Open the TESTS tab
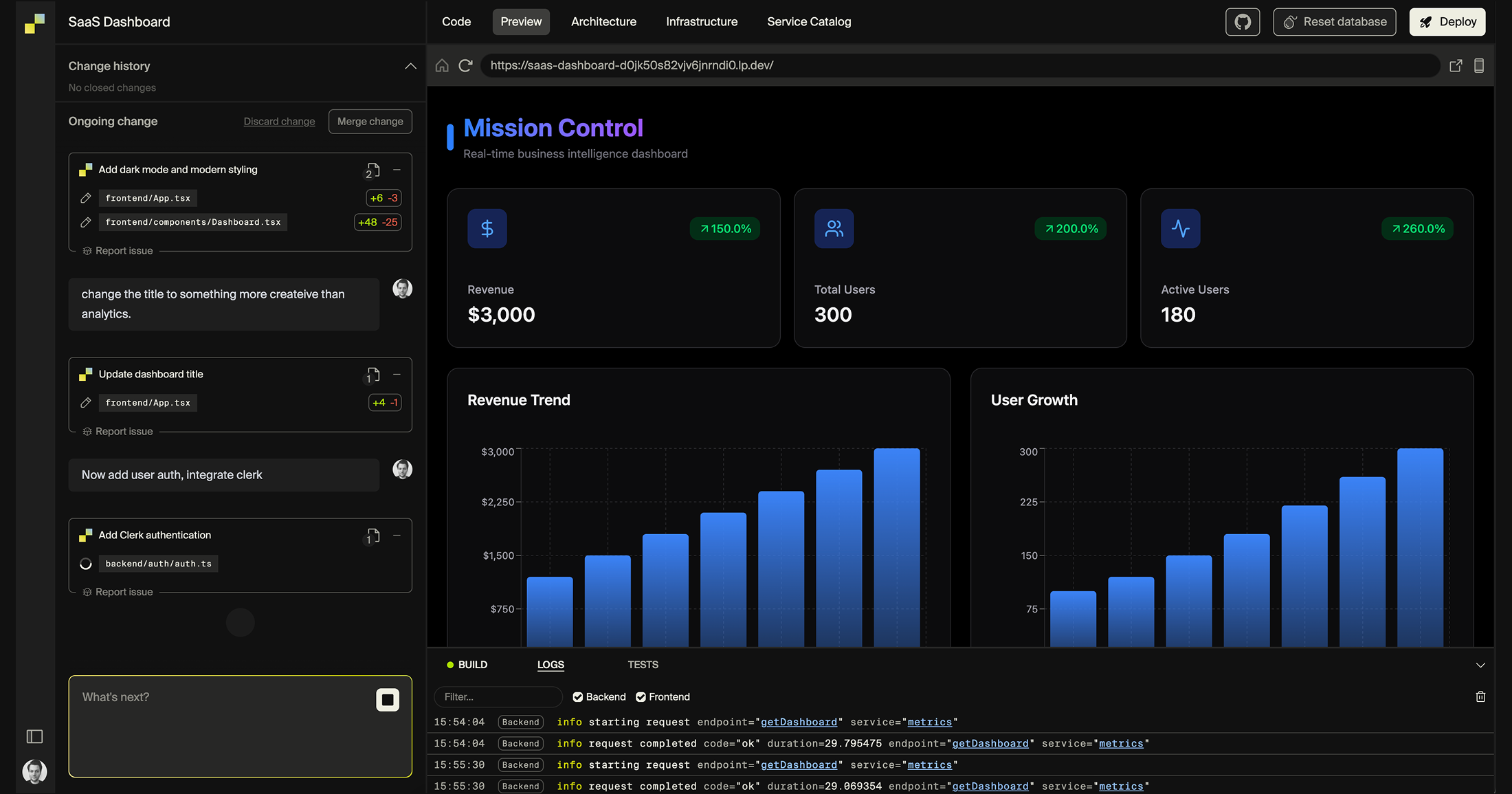 tap(643, 665)
